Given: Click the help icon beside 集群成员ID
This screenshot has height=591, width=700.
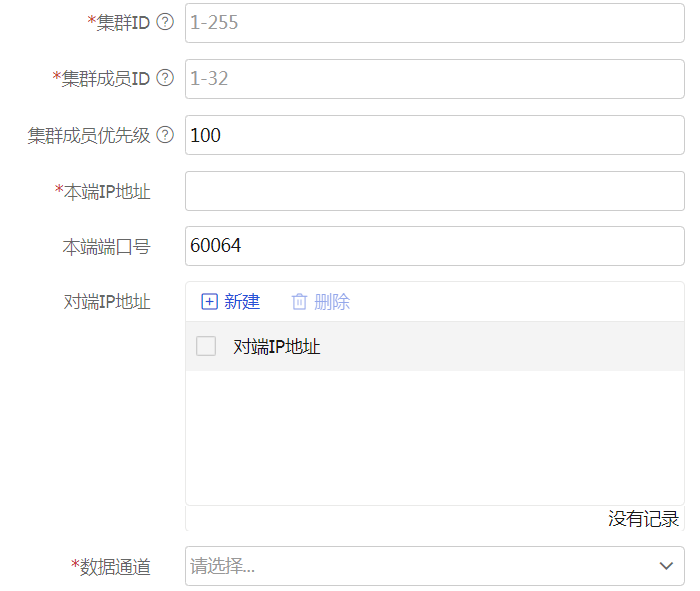Looking at the screenshot, I should [165, 78].
